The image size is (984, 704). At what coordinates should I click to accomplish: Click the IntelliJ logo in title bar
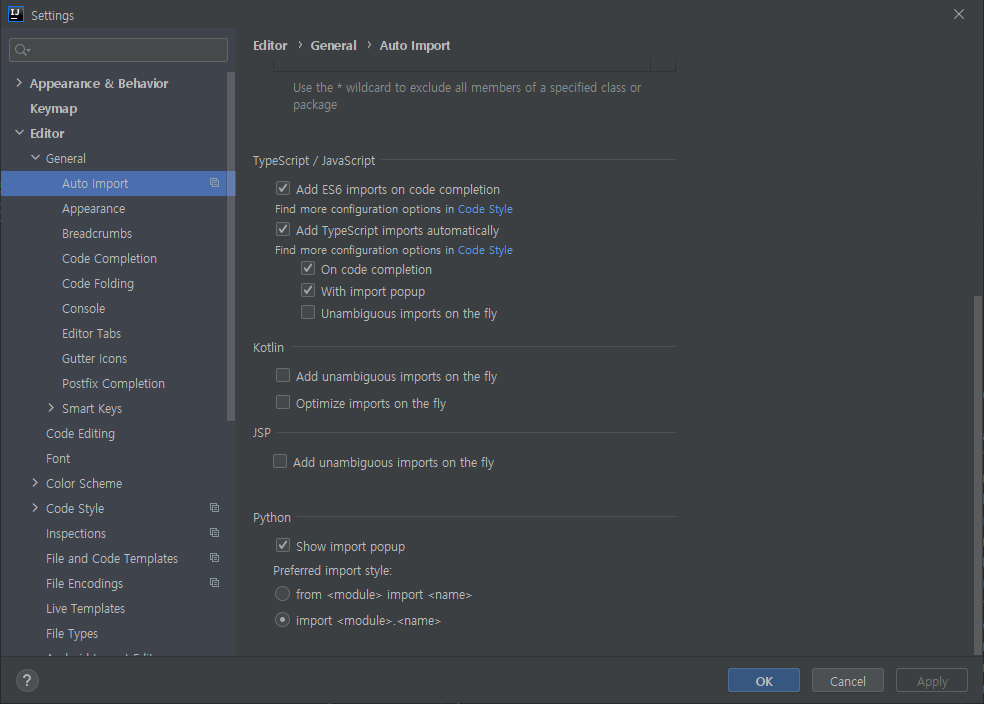click(16, 14)
